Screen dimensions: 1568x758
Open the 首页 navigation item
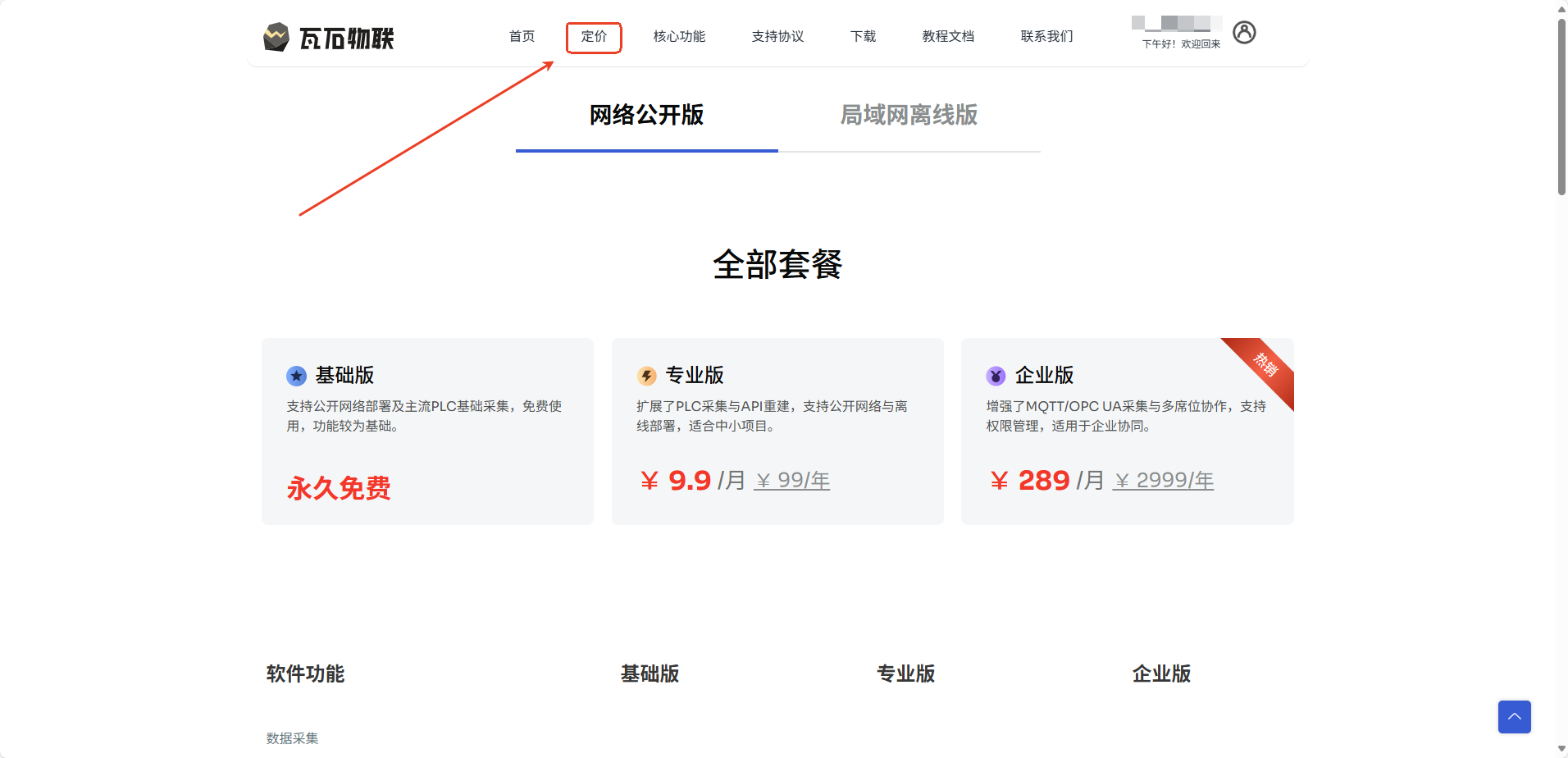(x=522, y=37)
